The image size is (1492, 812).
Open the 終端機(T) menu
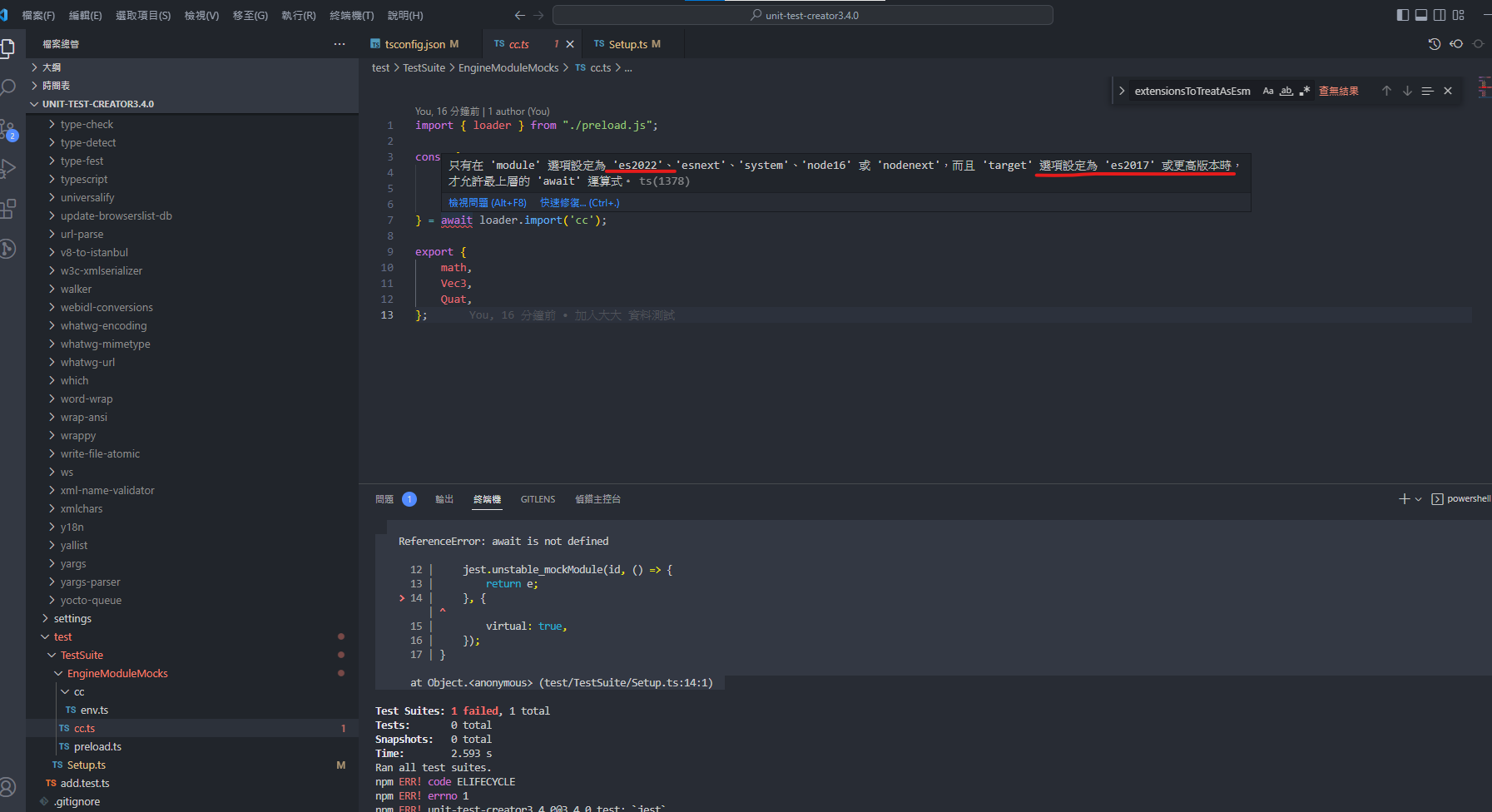point(352,15)
